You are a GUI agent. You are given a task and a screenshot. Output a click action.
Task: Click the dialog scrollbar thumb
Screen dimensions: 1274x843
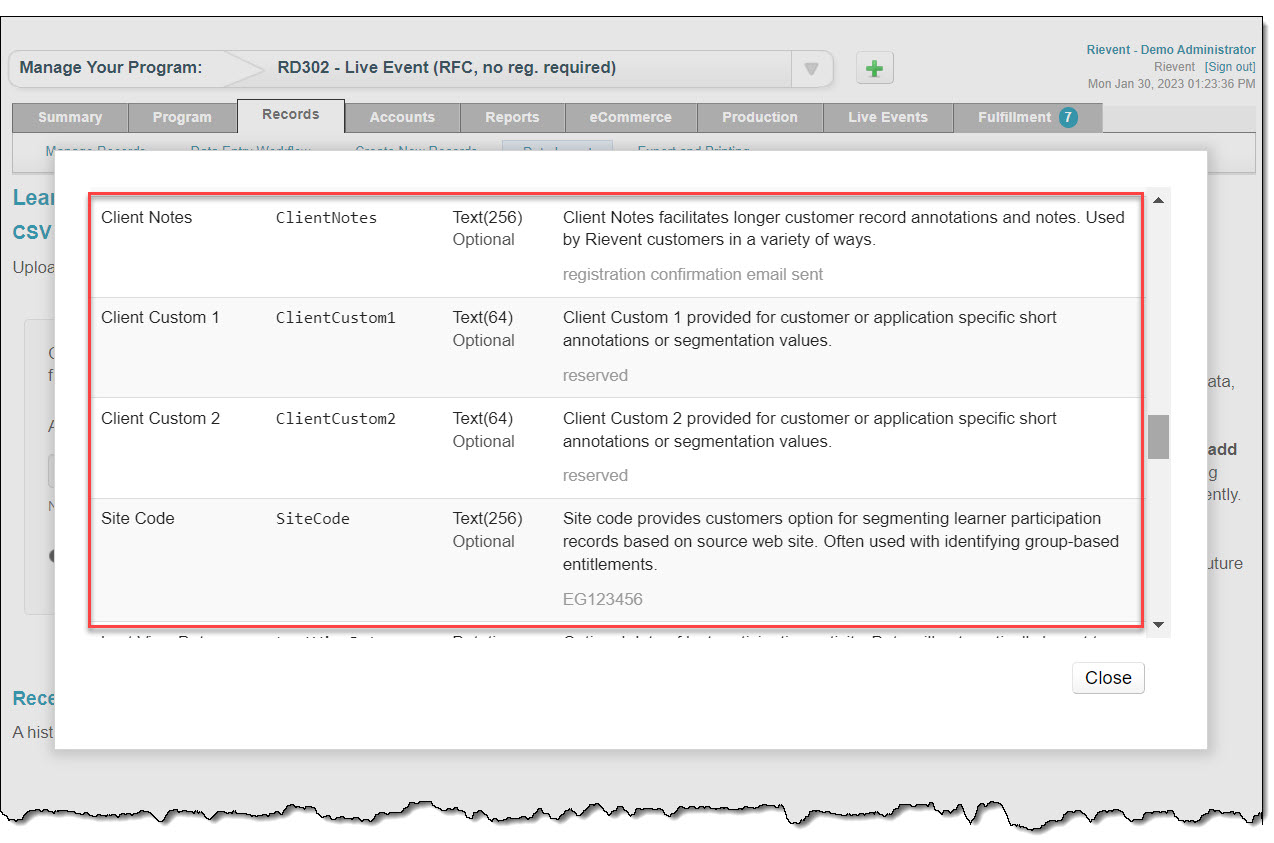point(1158,437)
